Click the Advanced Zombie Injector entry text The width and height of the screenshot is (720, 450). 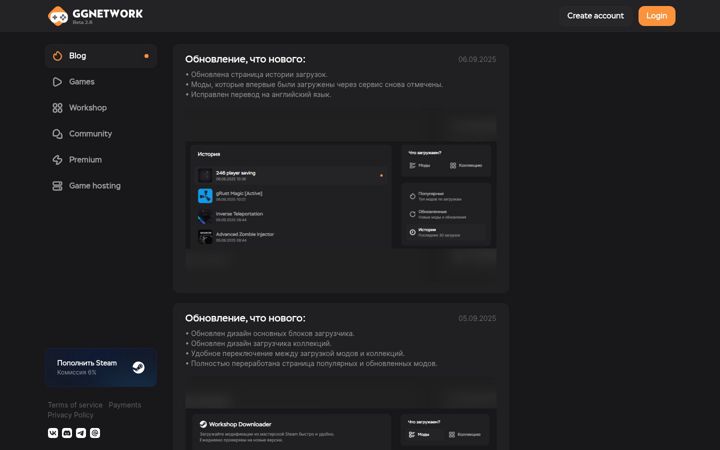click(x=245, y=234)
